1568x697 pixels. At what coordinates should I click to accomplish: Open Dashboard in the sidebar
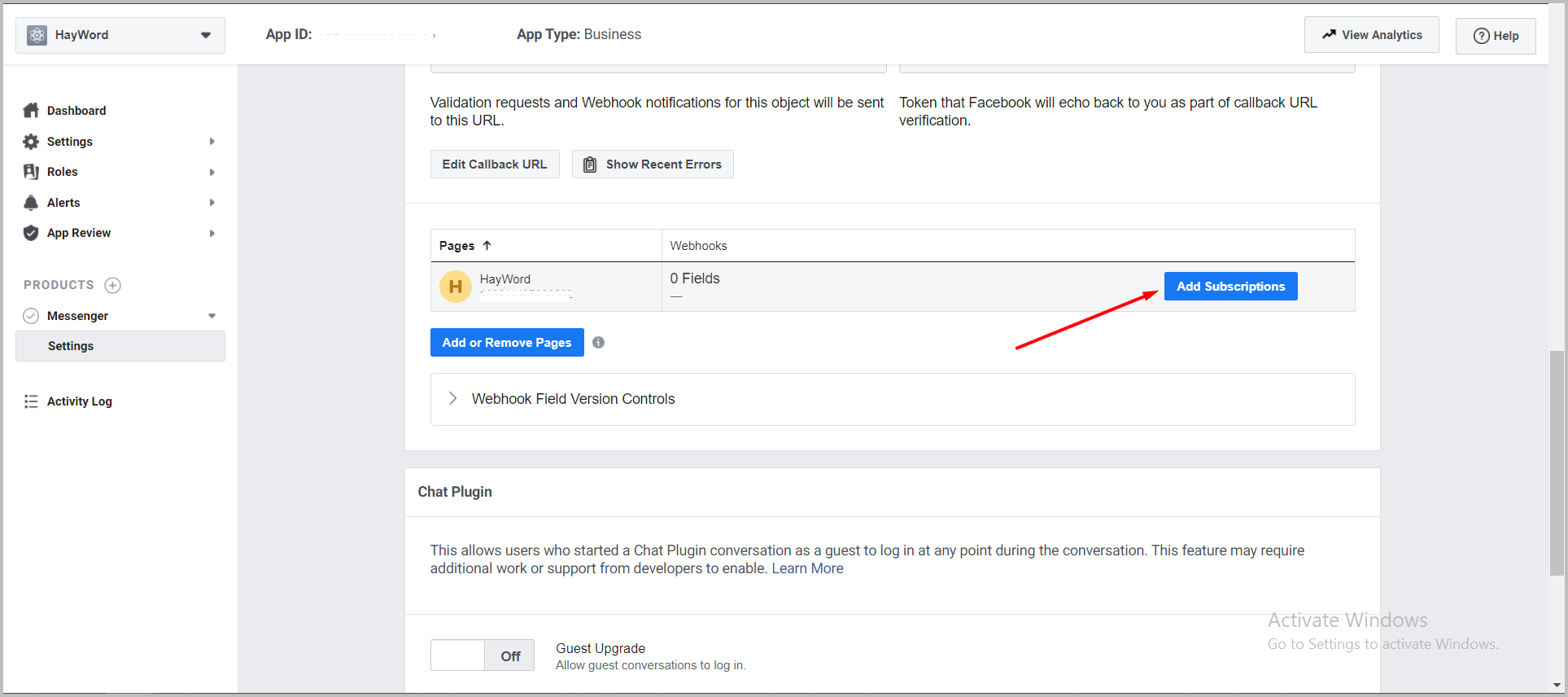pos(76,111)
